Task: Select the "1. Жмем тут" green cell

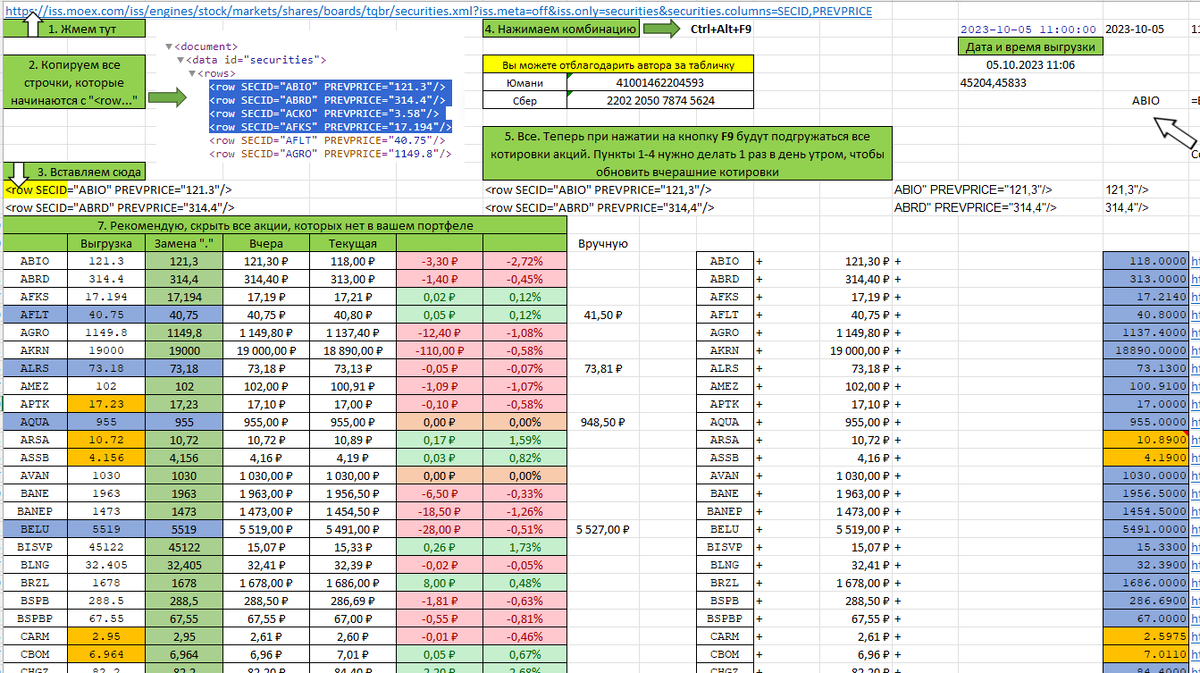Action: (x=75, y=30)
